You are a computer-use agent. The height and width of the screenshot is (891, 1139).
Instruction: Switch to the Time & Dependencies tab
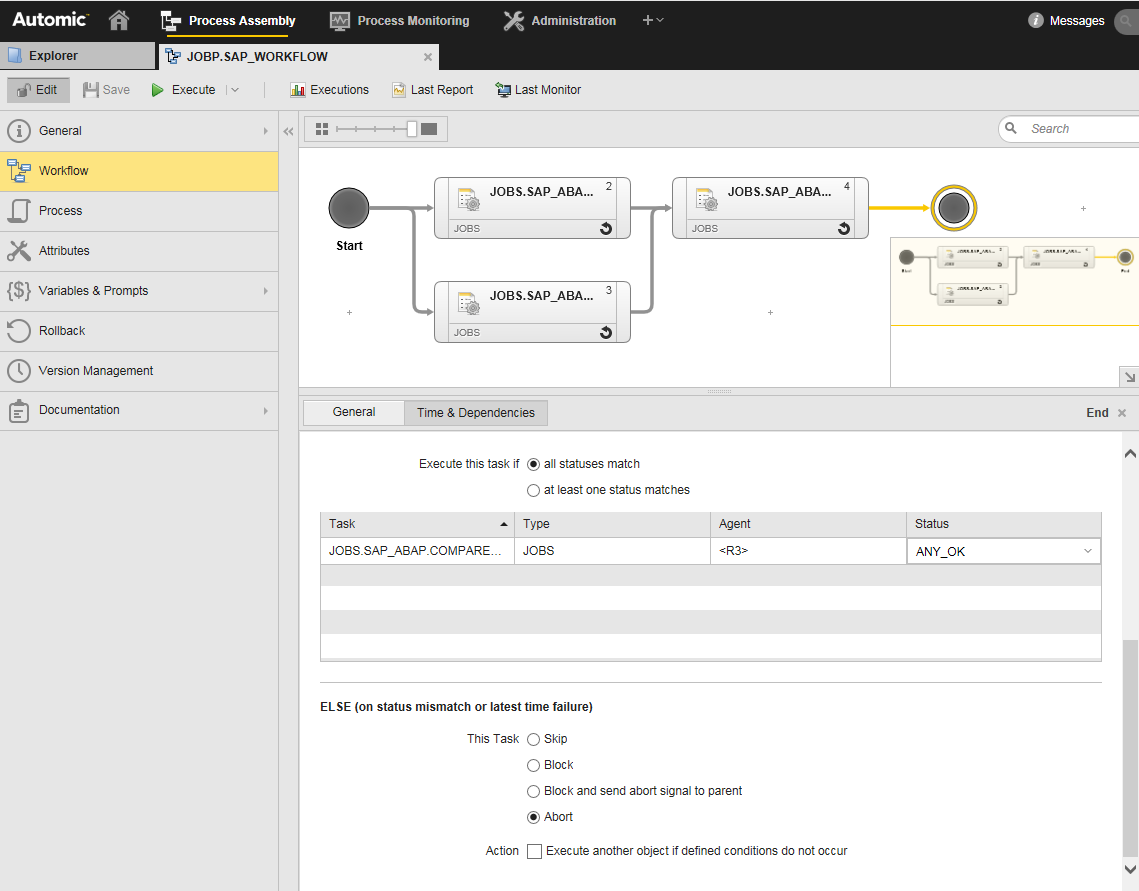475,412
